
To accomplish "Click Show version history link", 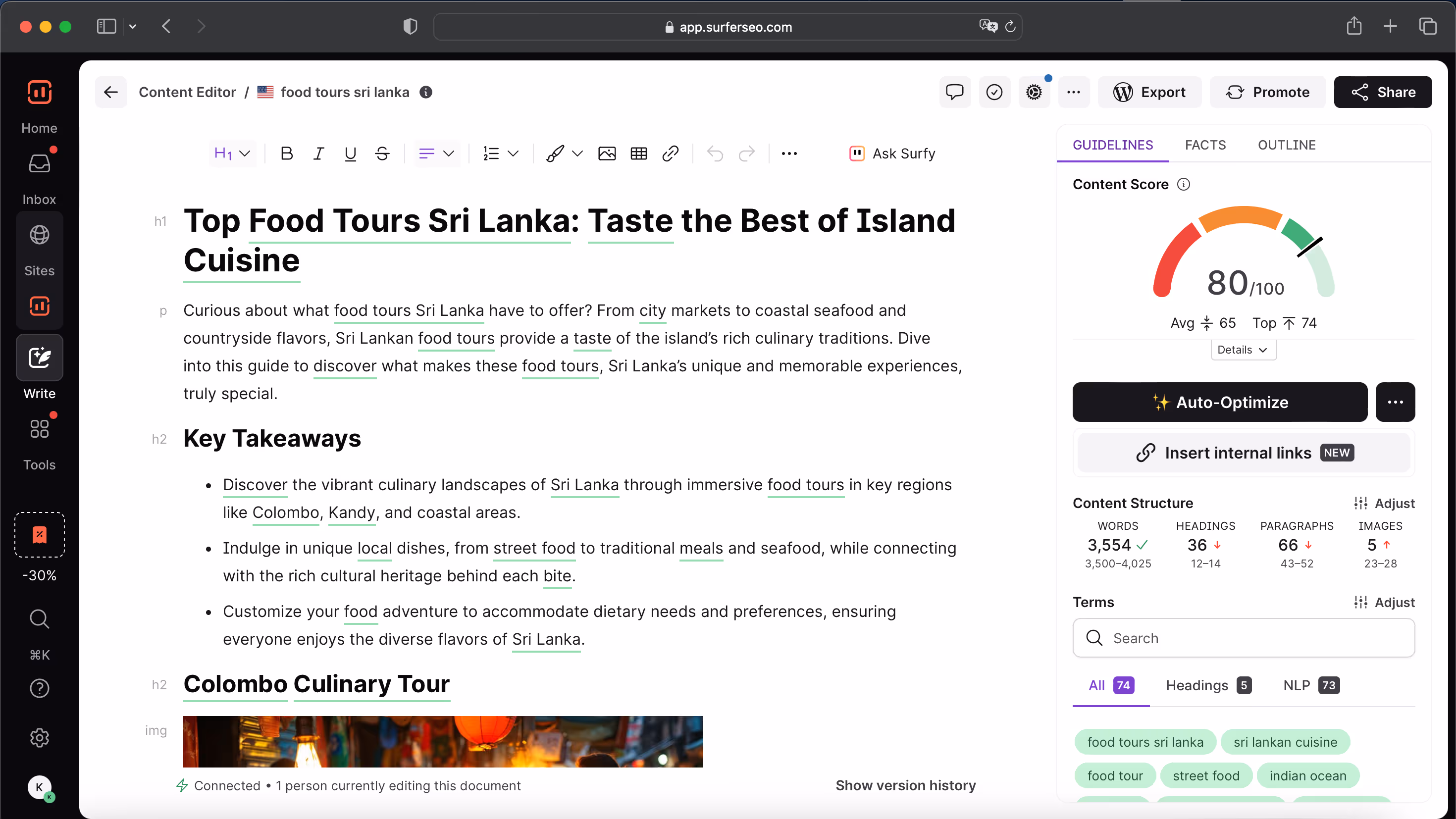I will [x=905, y=786].
